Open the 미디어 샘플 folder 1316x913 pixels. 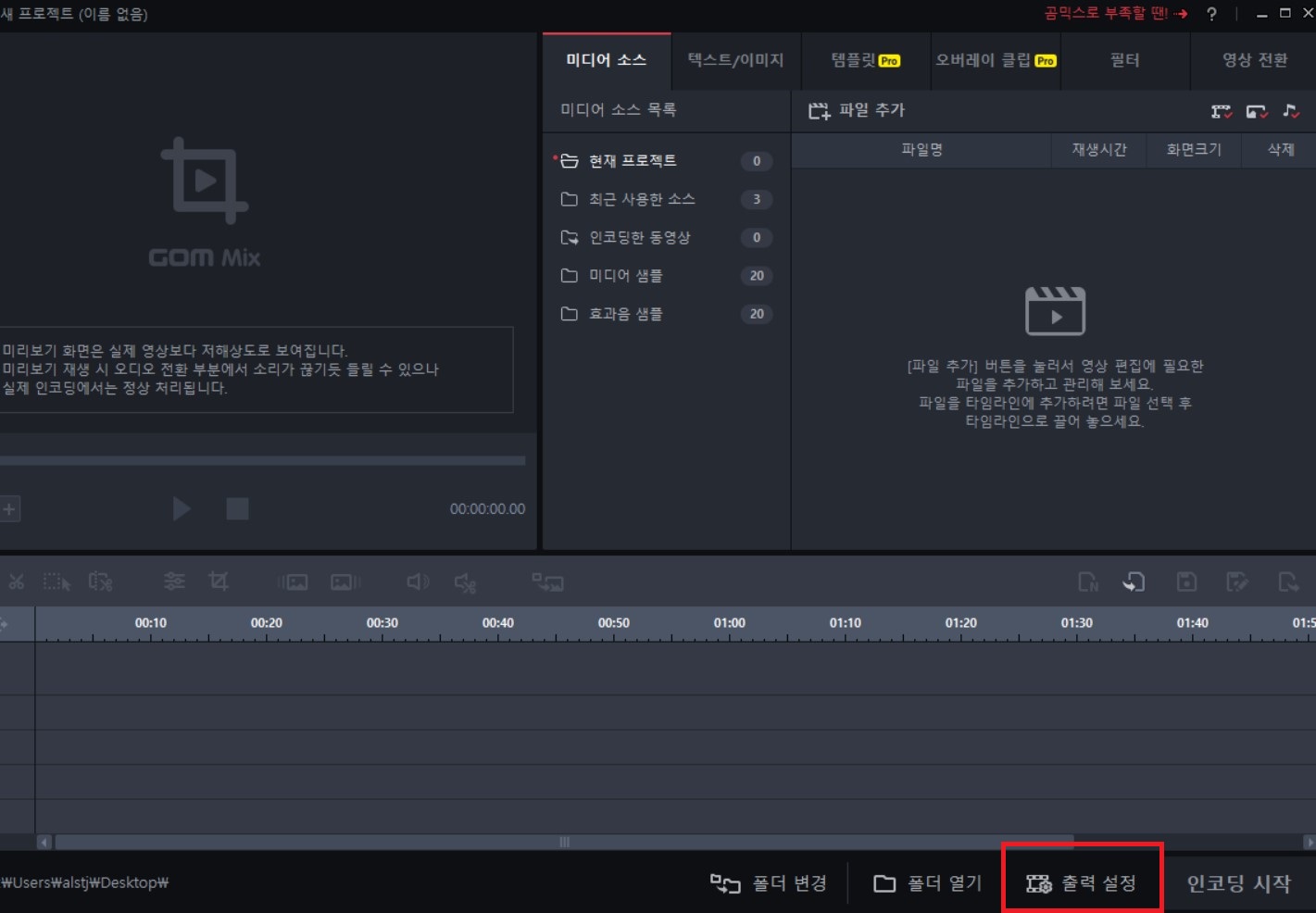666,276
